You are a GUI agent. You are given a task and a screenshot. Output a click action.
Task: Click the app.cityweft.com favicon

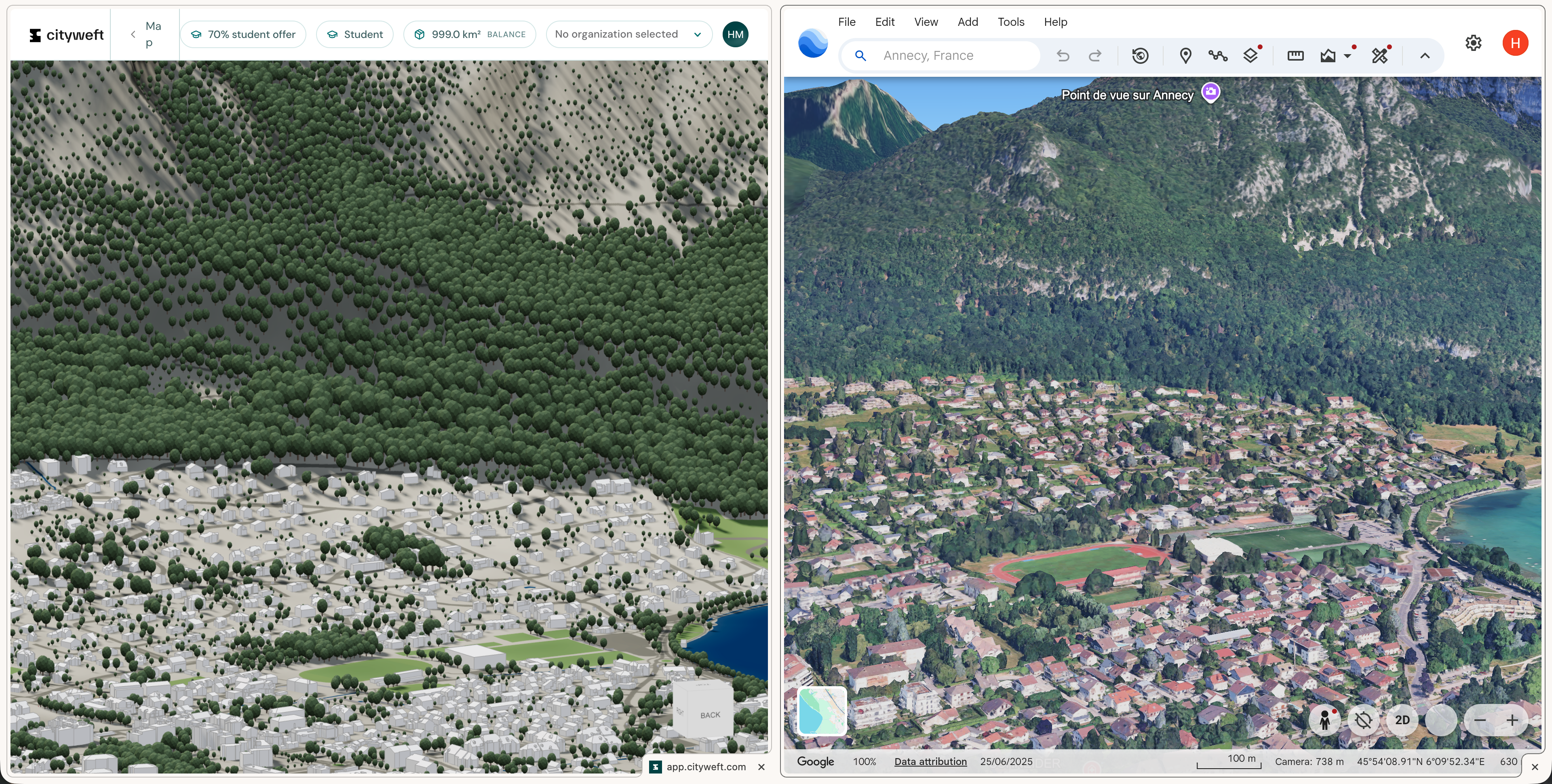pyautogui.click(x=656, y=767)
